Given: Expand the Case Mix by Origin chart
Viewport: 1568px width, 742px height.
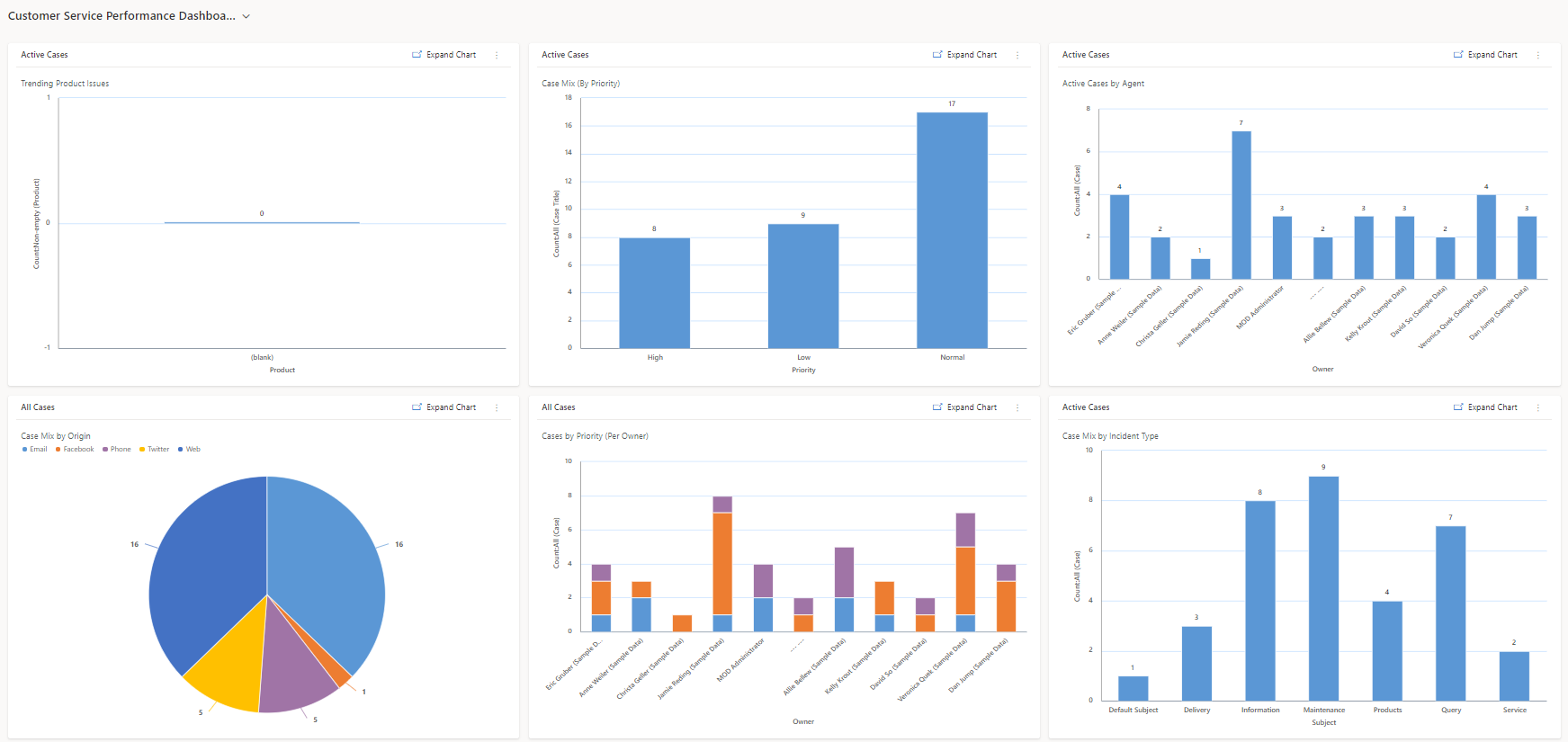Looking at the screenshot, I should (444, 407).
